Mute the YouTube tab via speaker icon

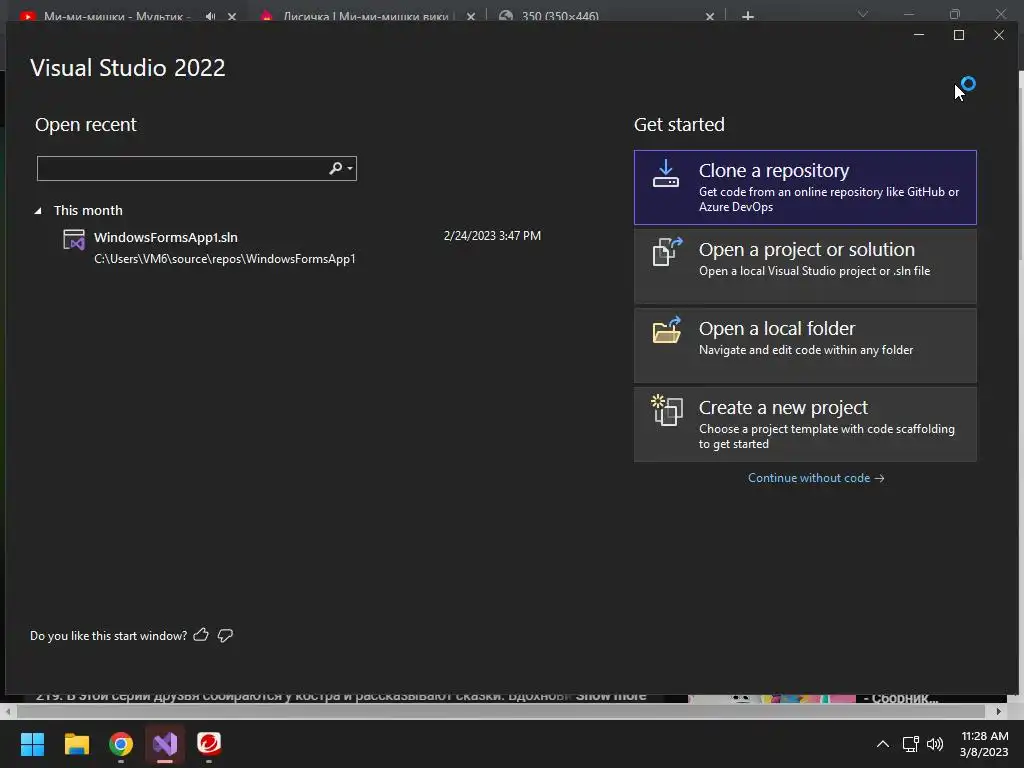click(x=210, y=16)
